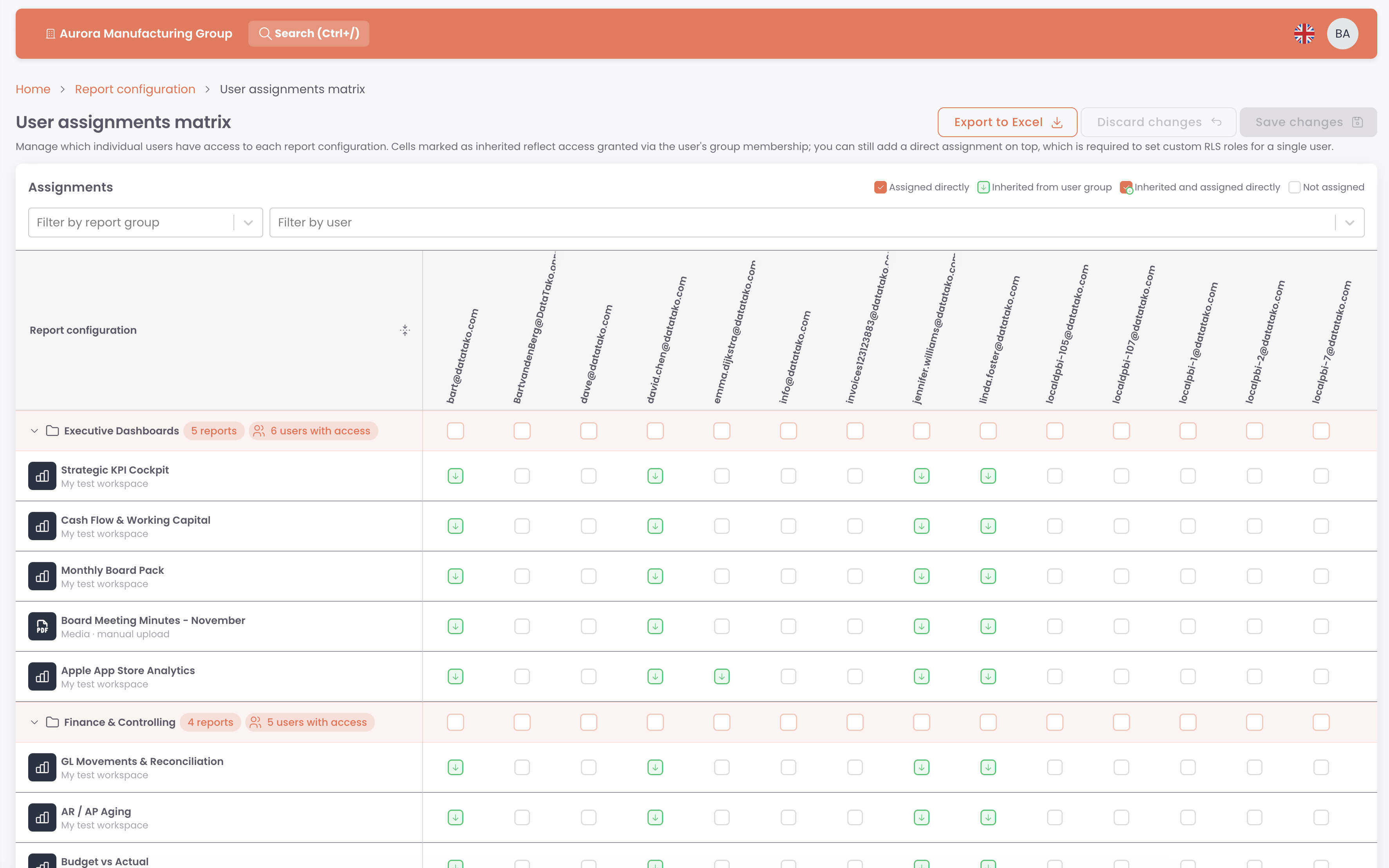Image resolution: width=1389 pixels, height=868 pixels.
Task: Click the UK flag language icon
Action: point(1304,34)
